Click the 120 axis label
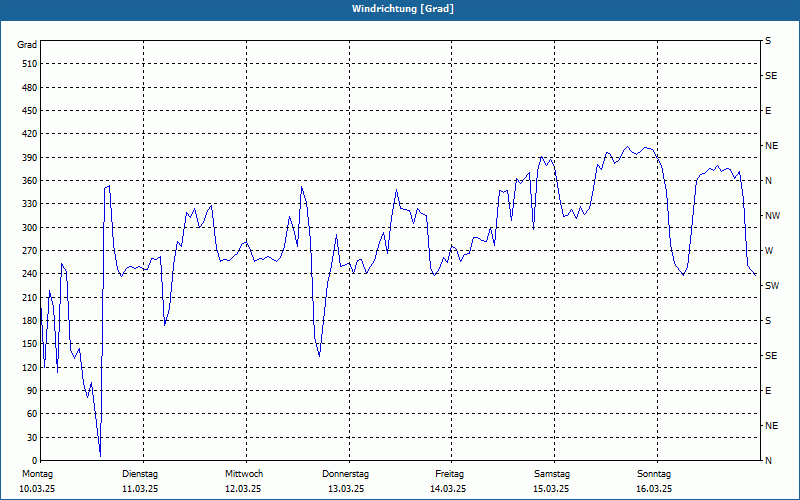Screen dimensions: 800x500 coord(30,367)
